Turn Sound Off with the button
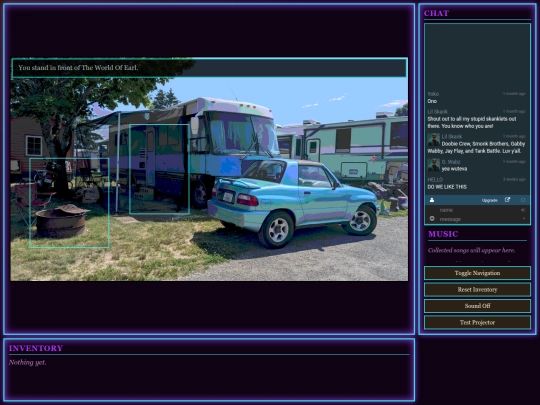 click(477, 306)
